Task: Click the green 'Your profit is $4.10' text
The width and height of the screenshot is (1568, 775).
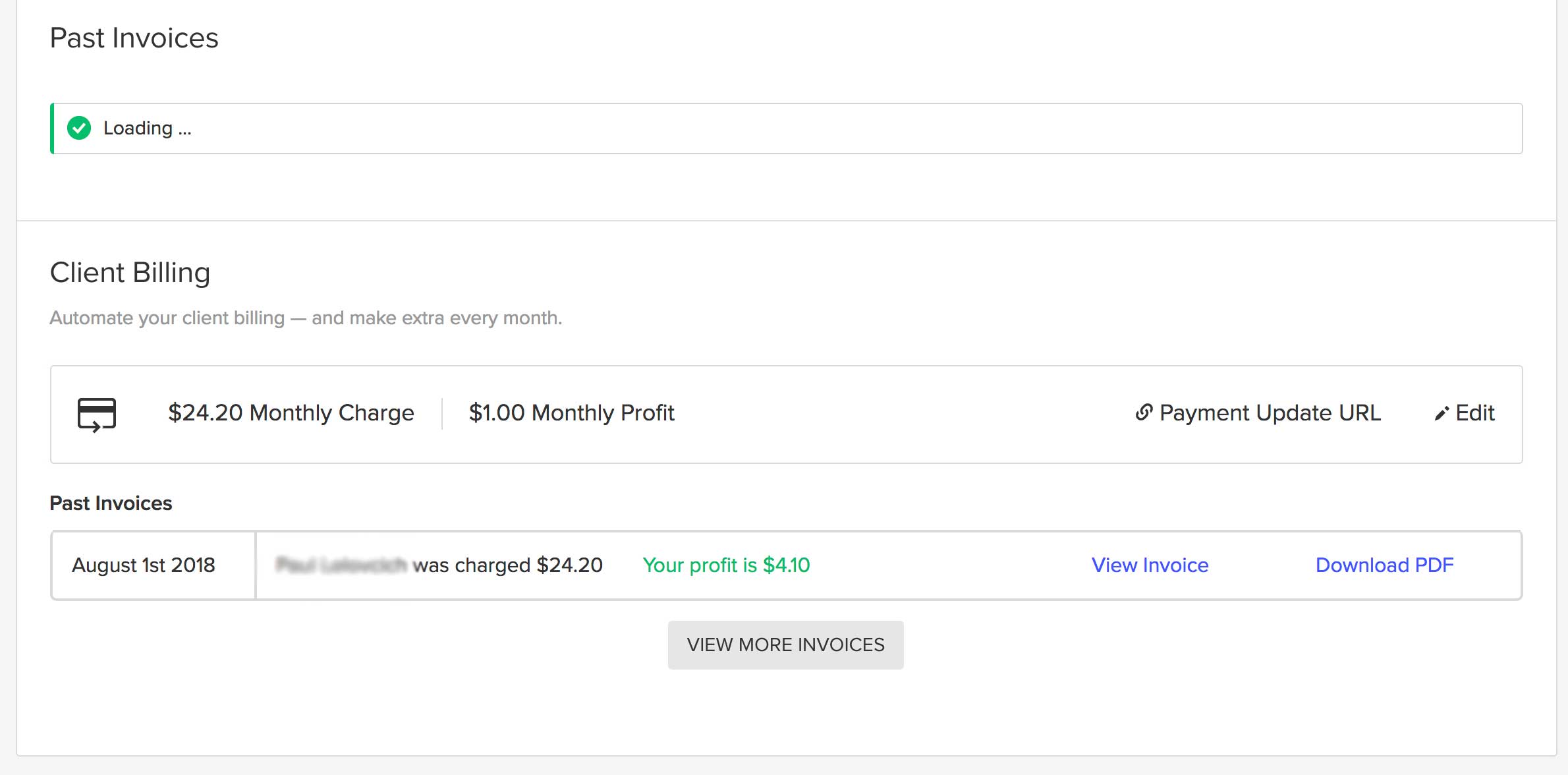Action: coord(726,565)
